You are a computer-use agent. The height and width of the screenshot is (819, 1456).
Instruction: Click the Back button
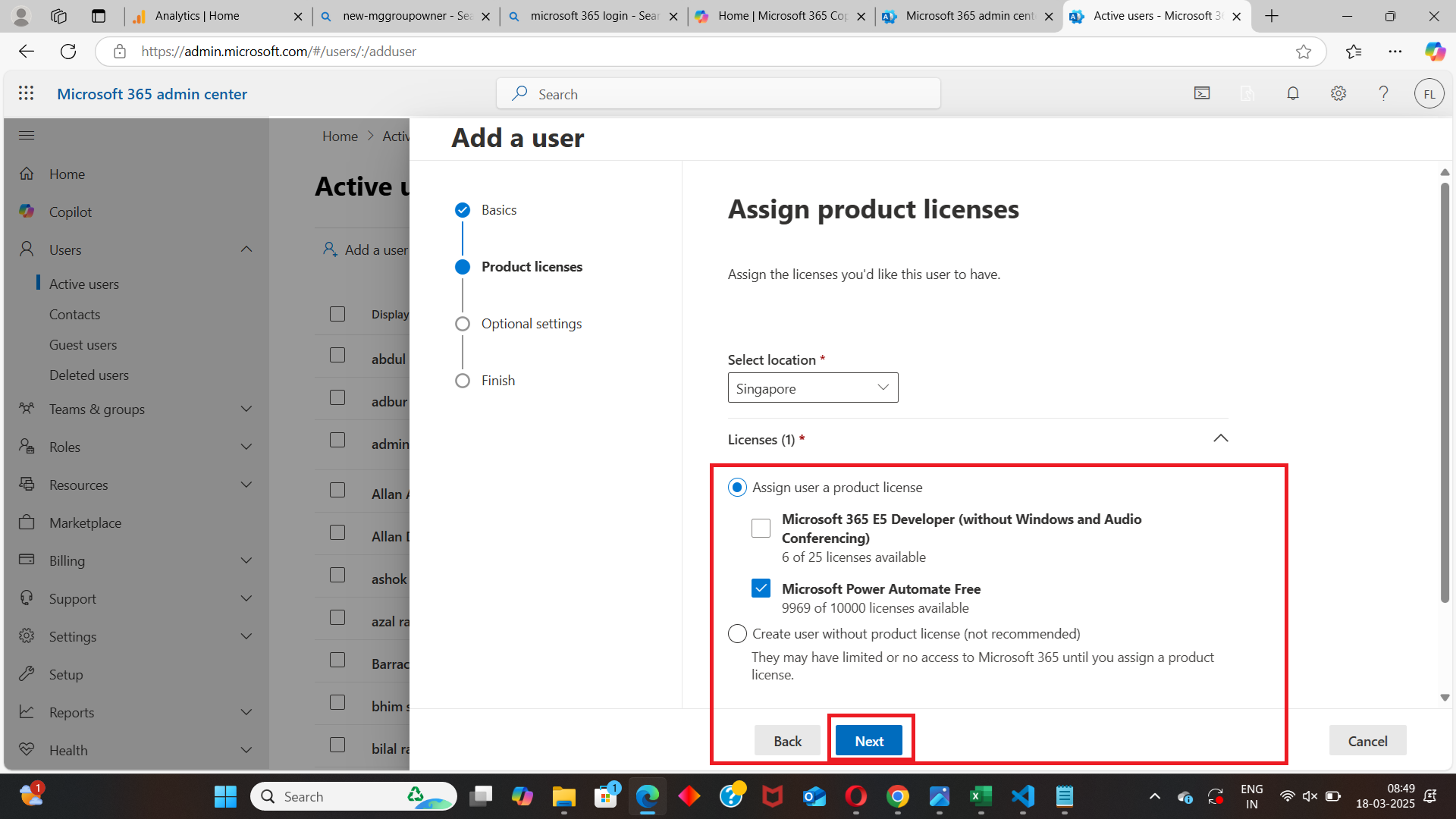(x=787, y=740)
